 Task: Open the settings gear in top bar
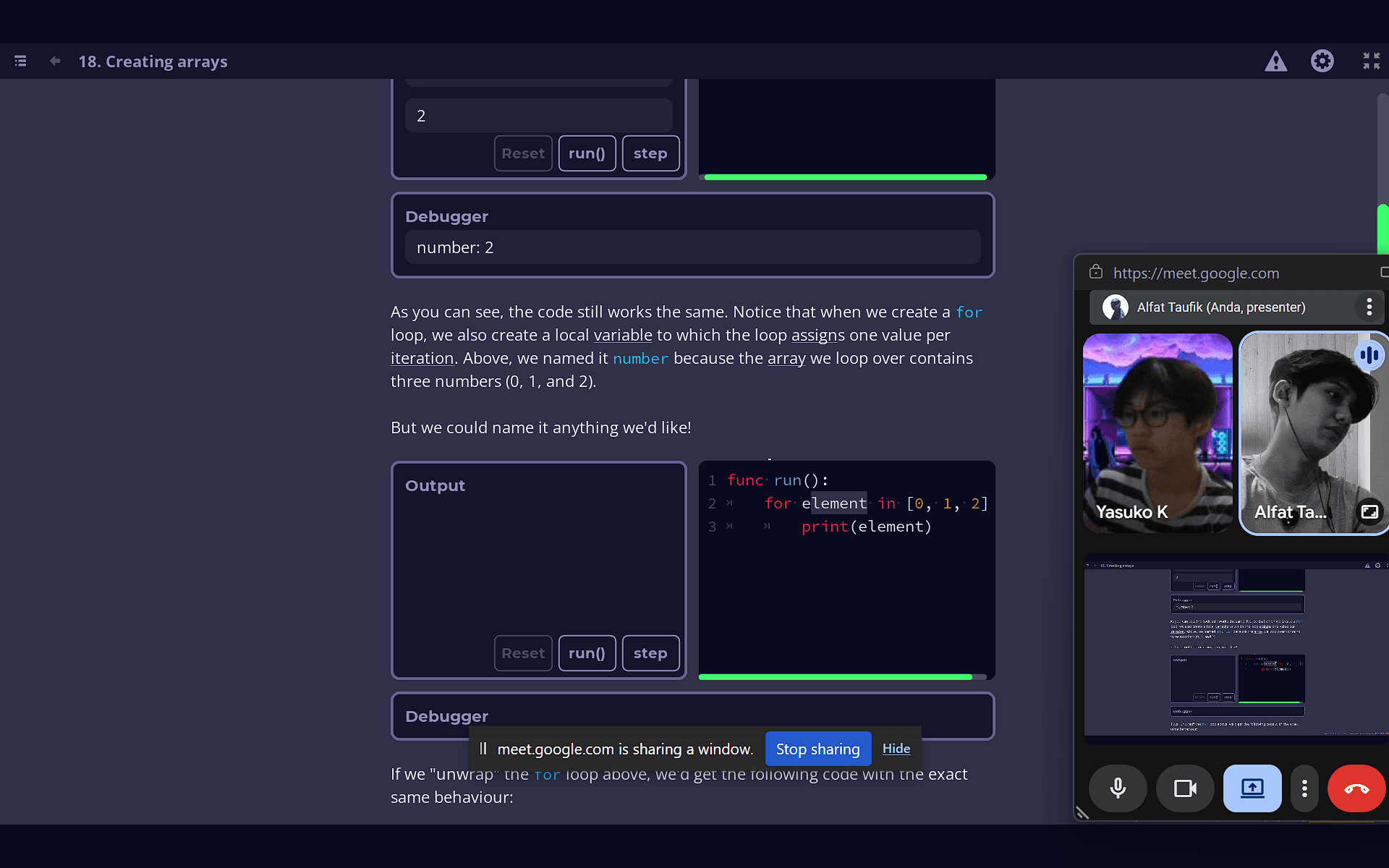pos(1322,61)
